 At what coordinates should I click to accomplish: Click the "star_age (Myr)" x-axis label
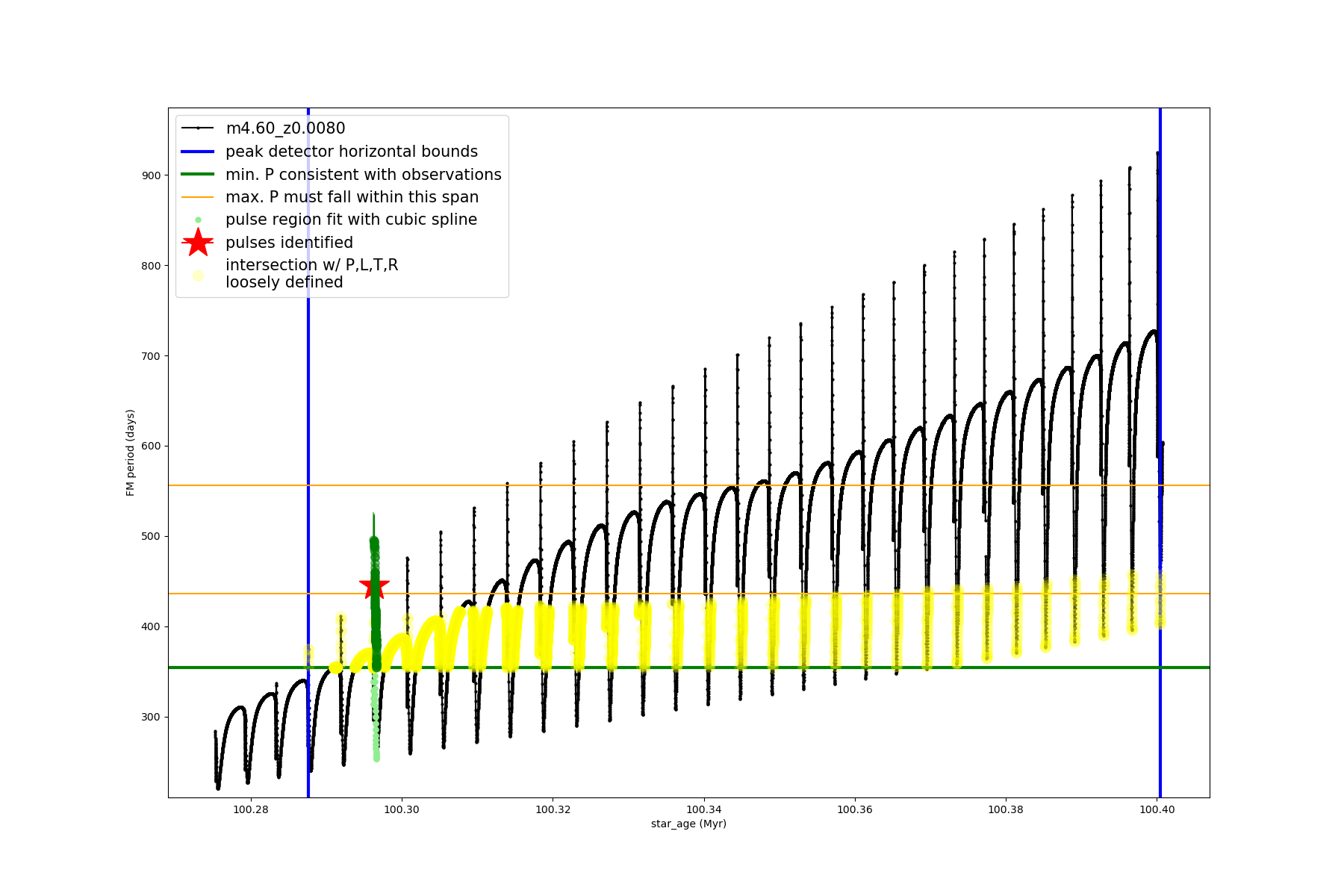point(688,824)
